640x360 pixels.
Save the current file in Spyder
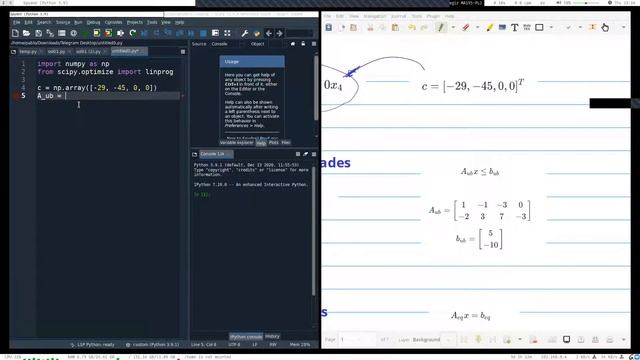38,33
